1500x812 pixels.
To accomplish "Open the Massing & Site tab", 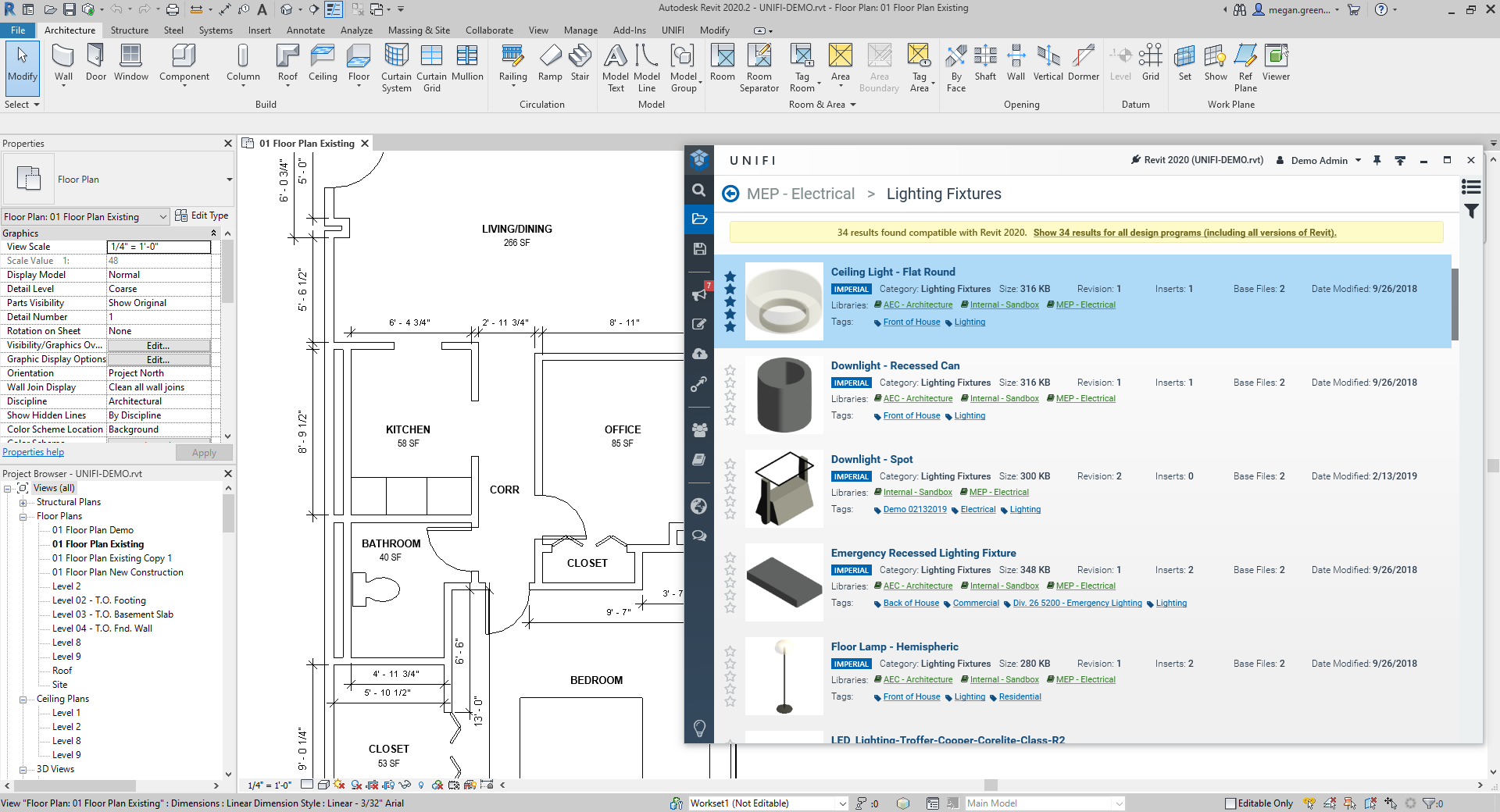I will coord(419,30).
